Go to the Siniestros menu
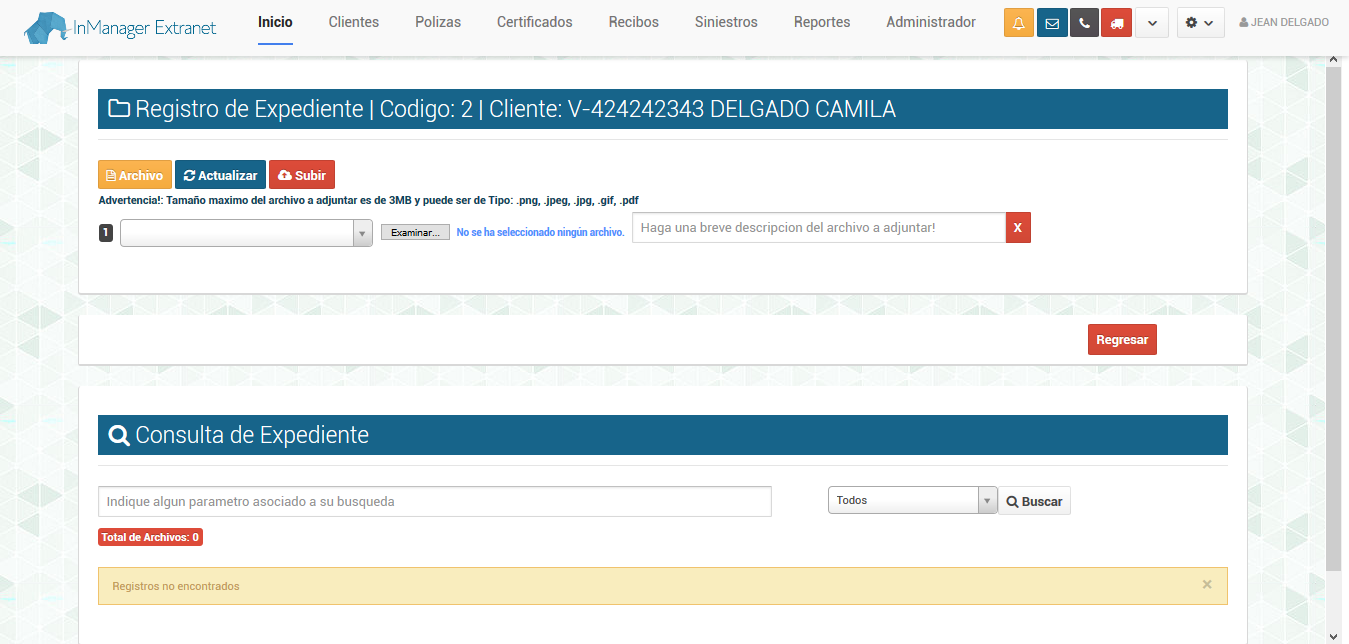Screen dimensions: 1349x644 [x=726, y=22]
